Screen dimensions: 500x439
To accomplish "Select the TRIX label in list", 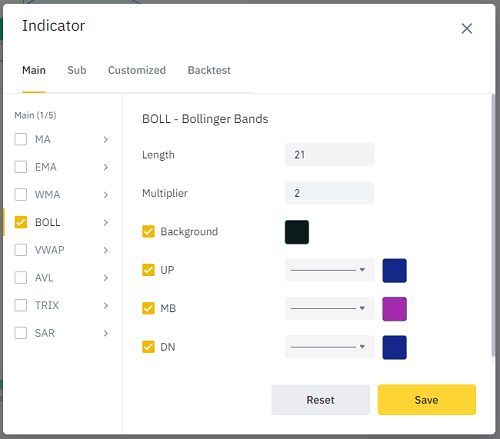I will click(x=47, y=305).
